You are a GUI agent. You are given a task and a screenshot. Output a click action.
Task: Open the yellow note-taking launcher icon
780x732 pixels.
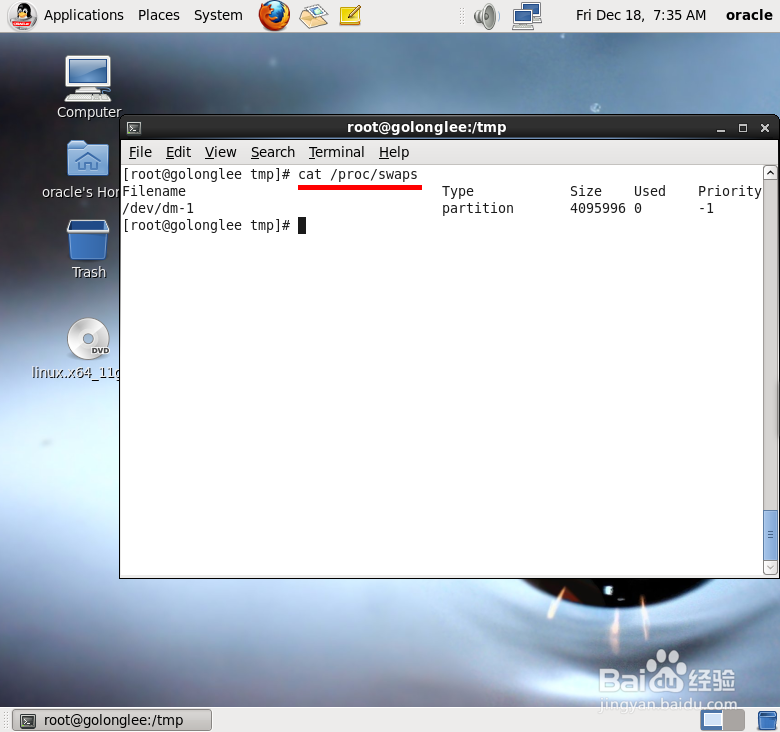(x=350, y=15)
